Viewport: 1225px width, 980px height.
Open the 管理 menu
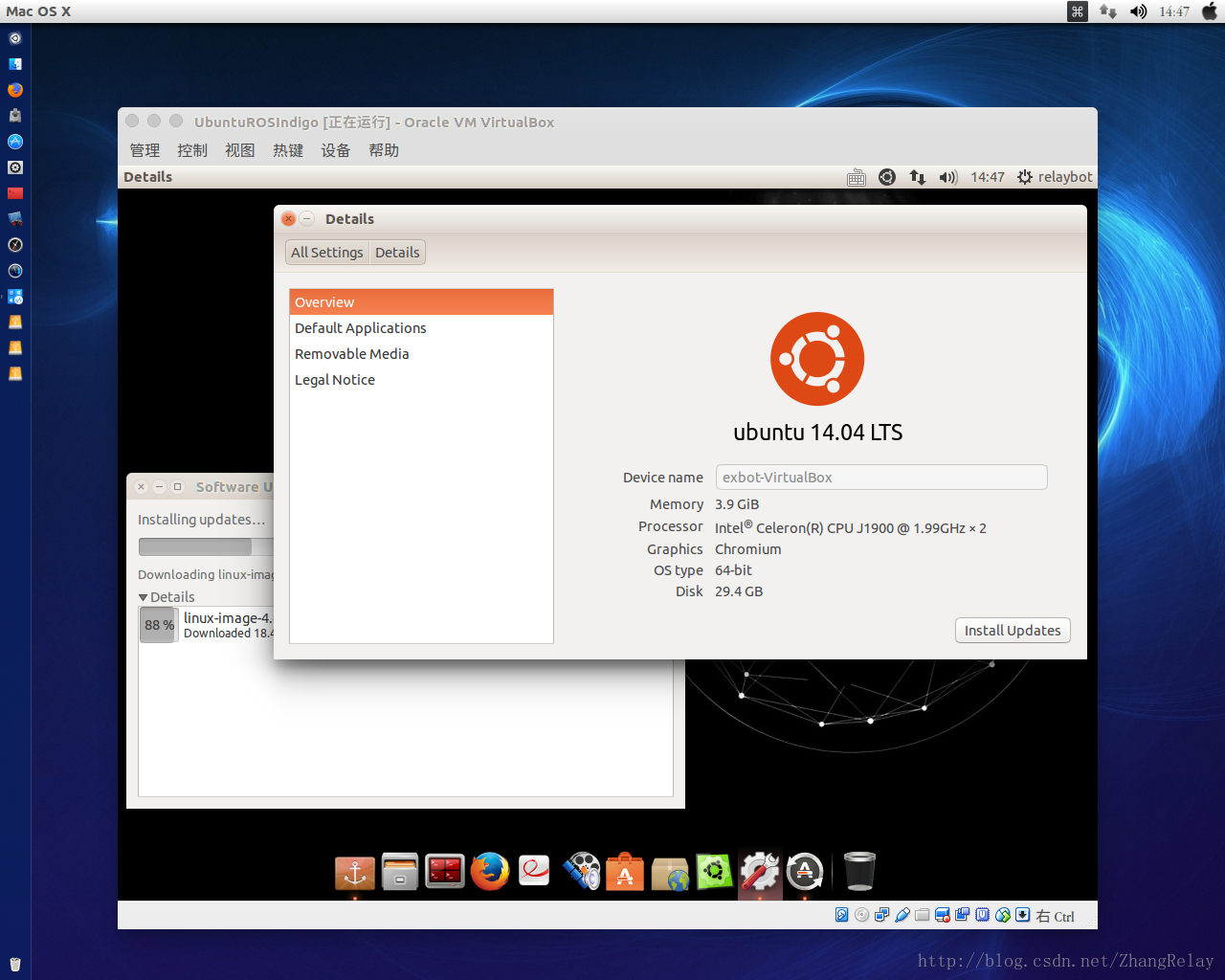145,150
